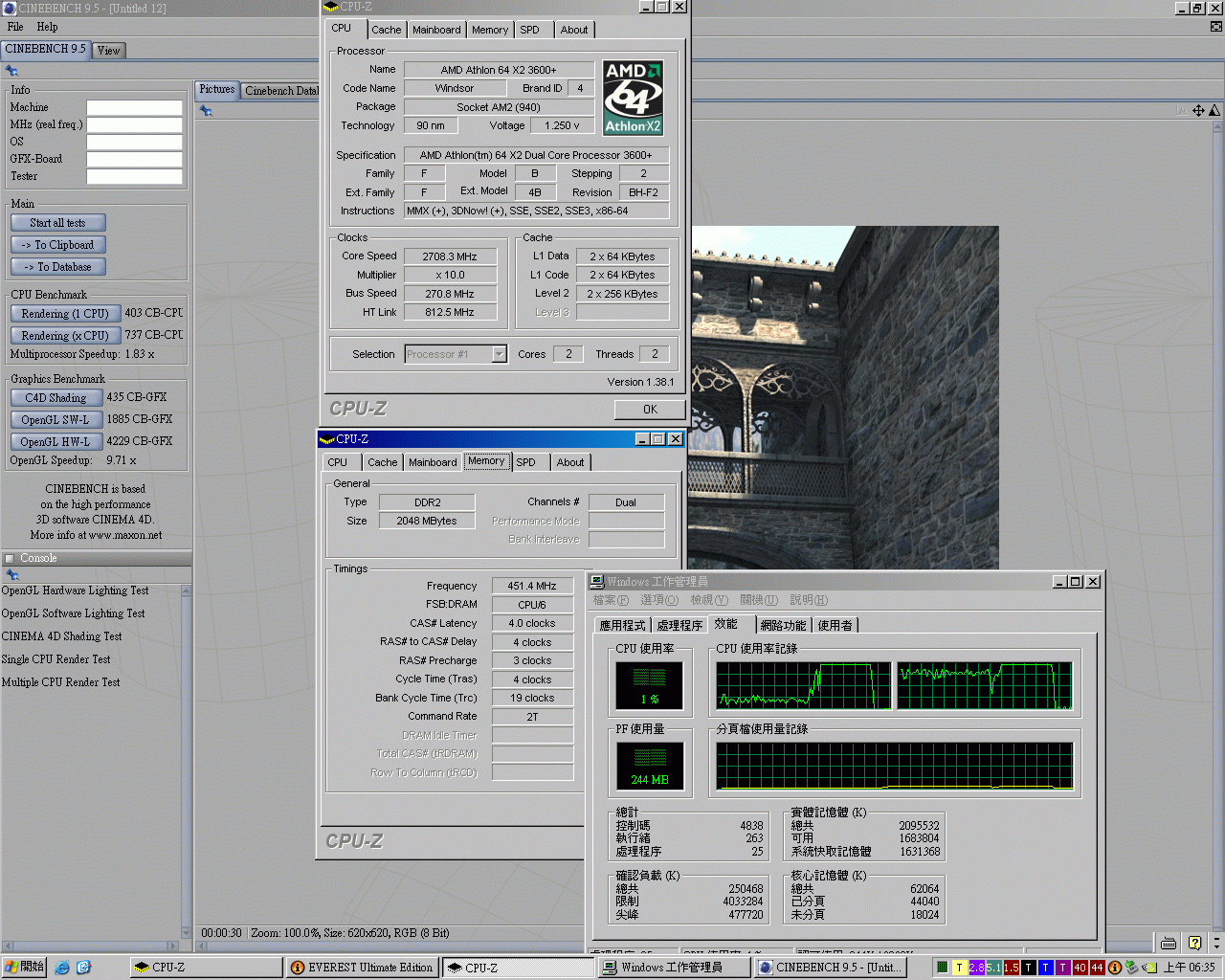1225x980 pixels.
Task: Click the orange EVEREST info tray icon
Action: 1115,968
